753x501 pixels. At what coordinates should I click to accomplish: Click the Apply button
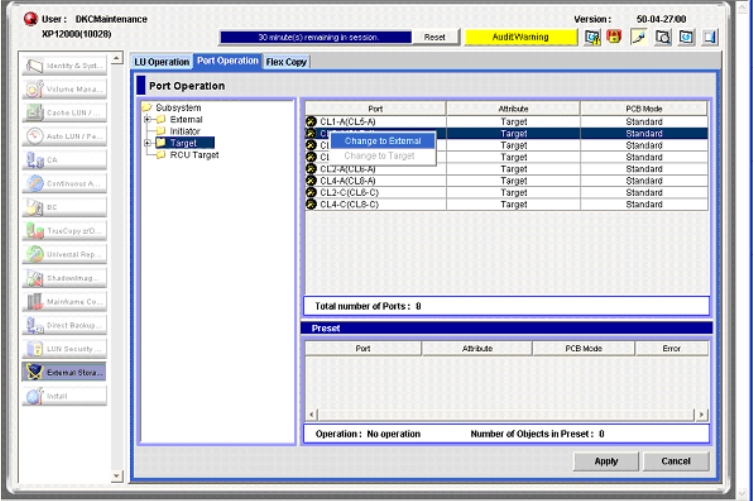(x=605, y=461)
